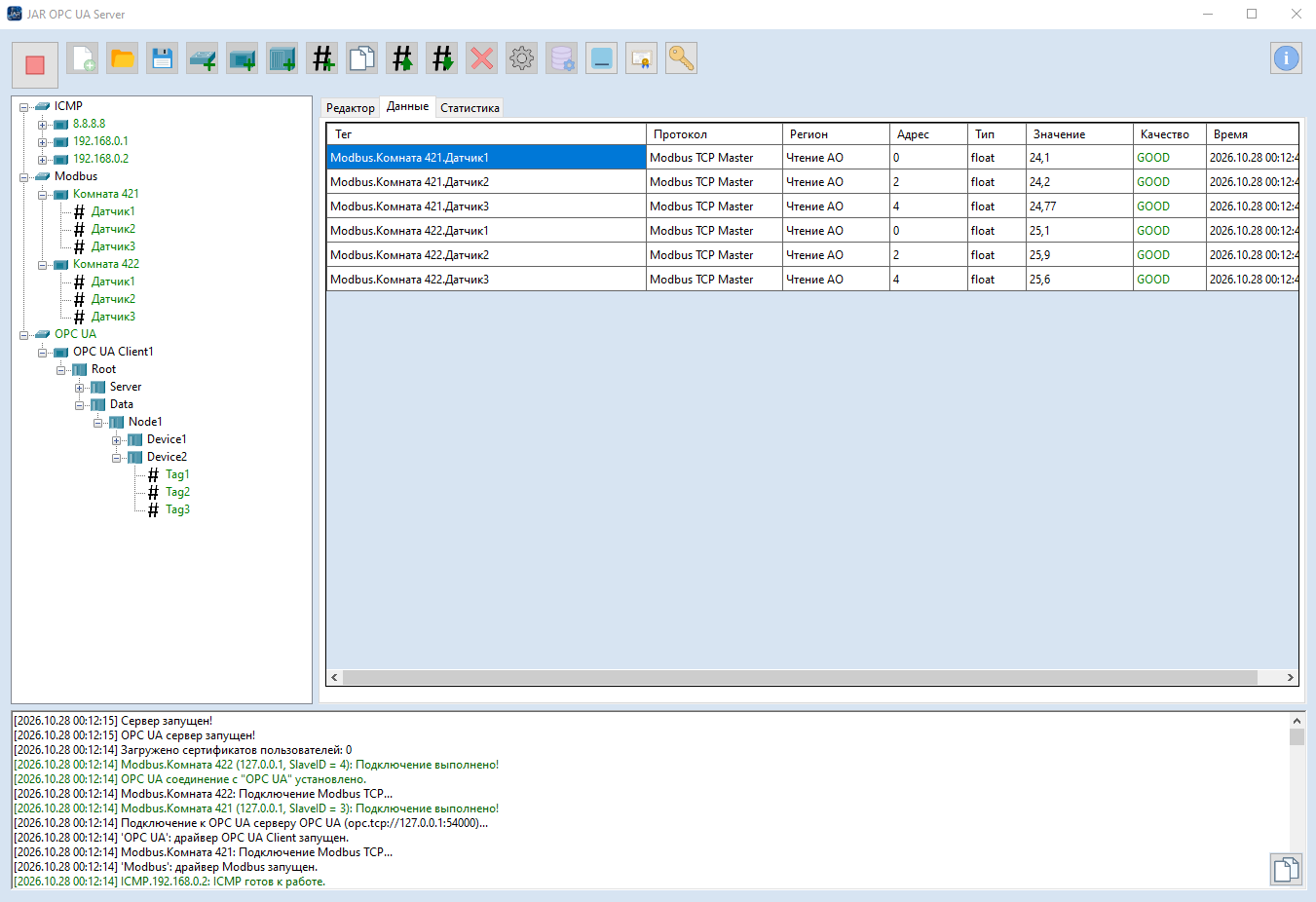The height and width of the screenshot is (902, 1316).
Task: Add a new driver with plus icon
Action: tap(203, 58)
